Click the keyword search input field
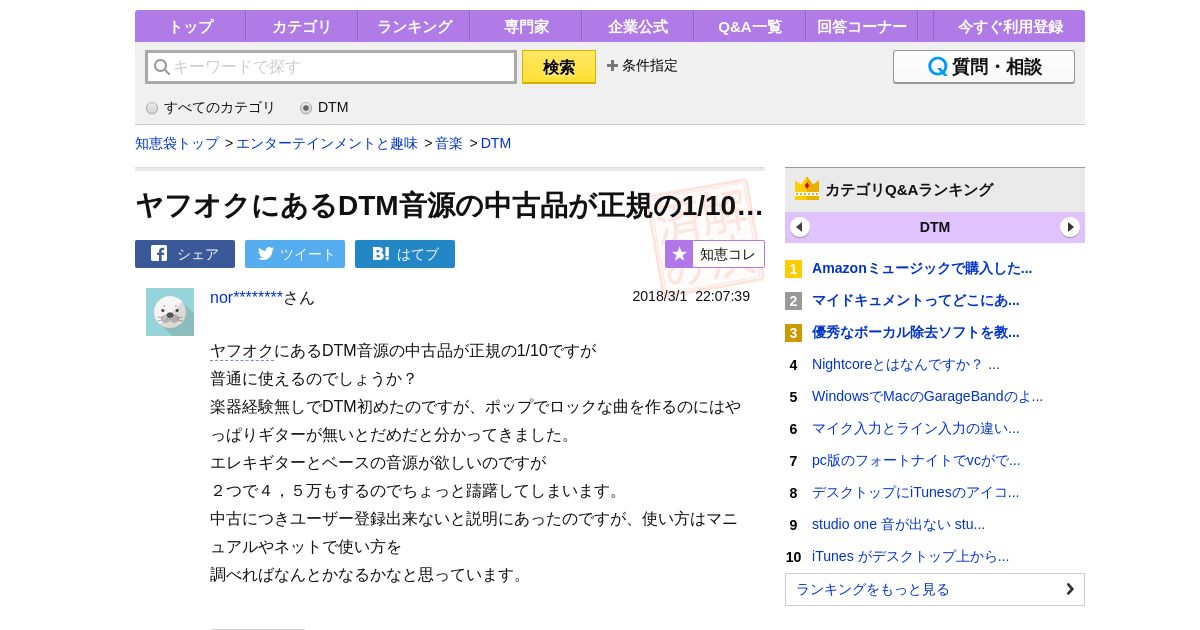Viewport: 1200px width, 630px height. tap(331, 67)
